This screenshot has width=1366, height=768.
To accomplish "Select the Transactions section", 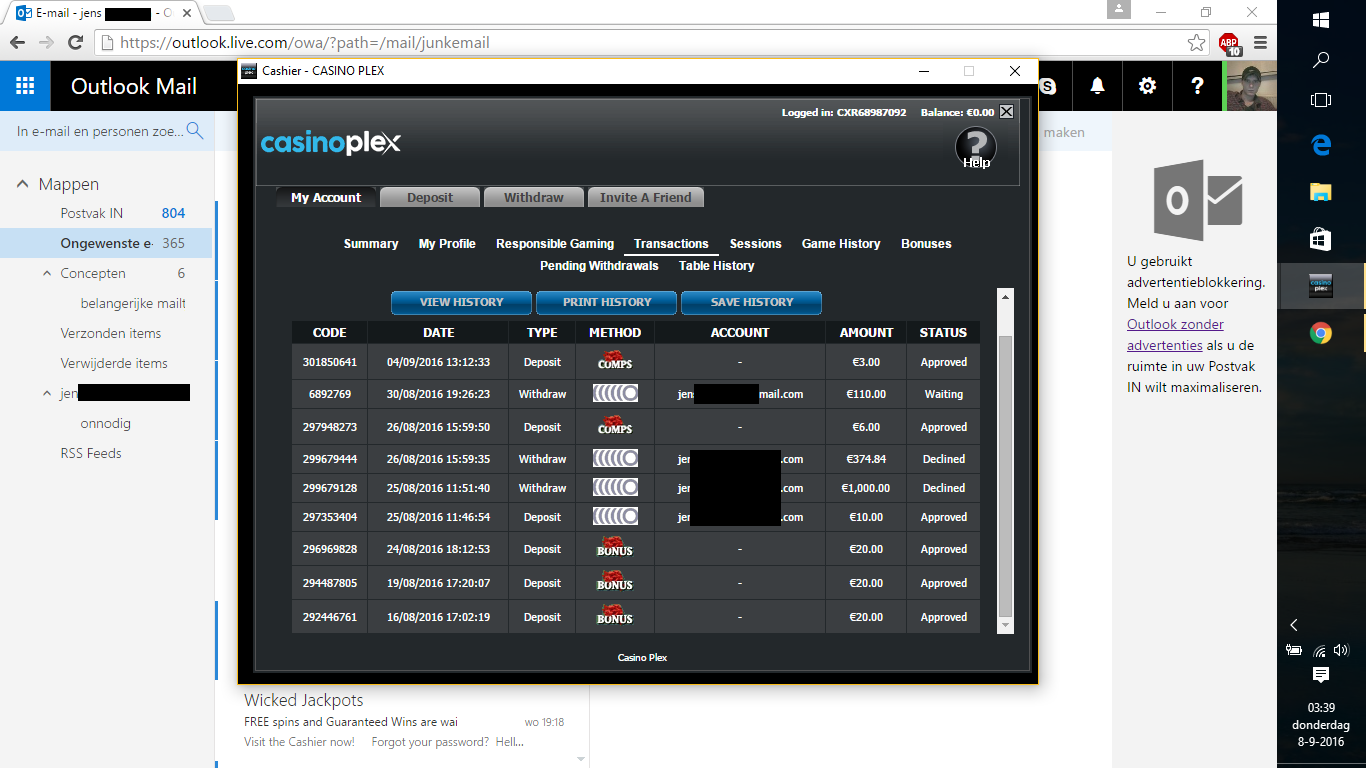I will (671, 244).
